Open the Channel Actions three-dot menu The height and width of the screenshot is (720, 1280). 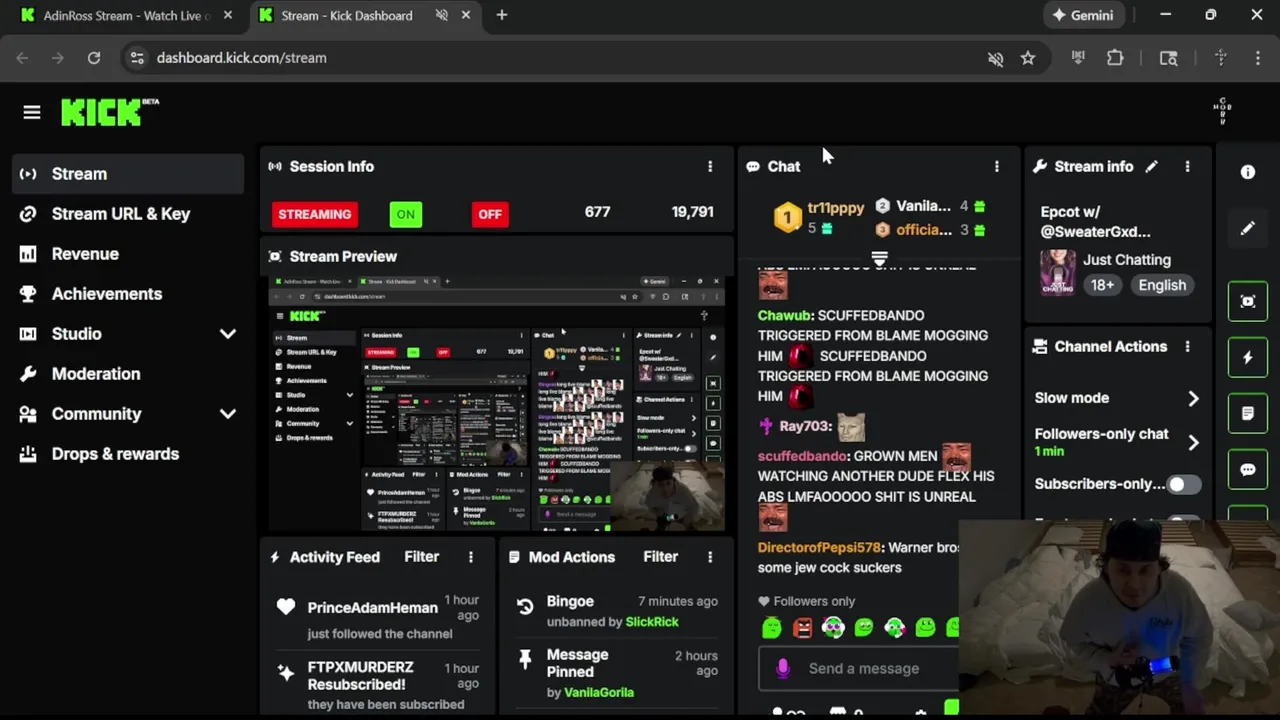(x=1187, y=346)
